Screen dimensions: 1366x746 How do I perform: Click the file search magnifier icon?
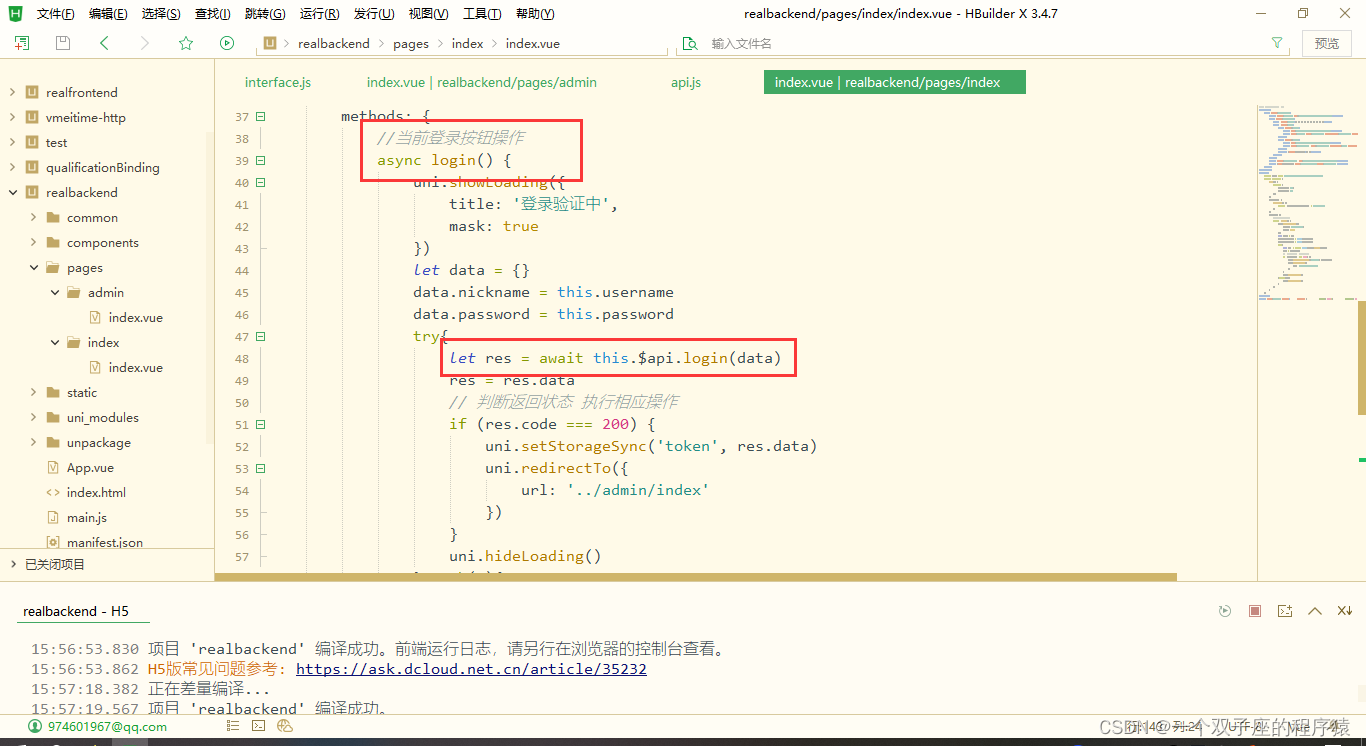[690, 44]
